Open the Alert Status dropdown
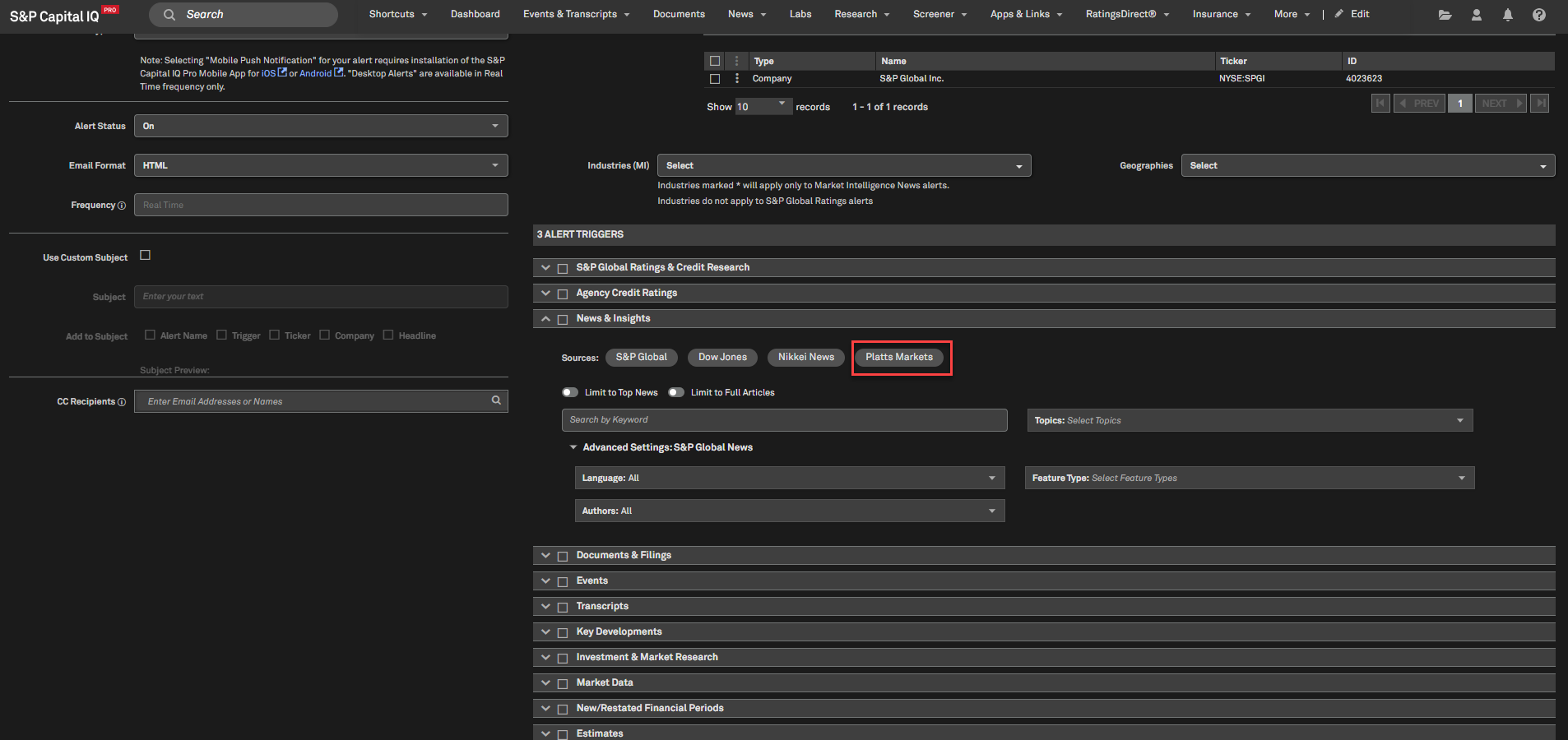 click(321, 126)
